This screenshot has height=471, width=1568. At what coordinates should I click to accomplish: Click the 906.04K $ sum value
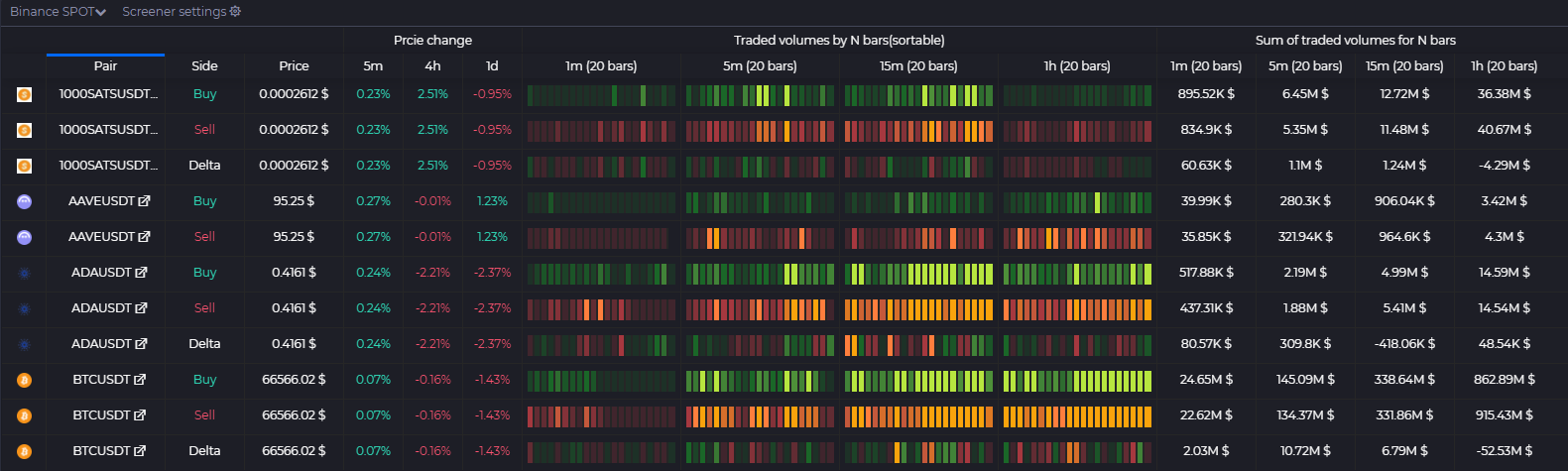coord(1404,201)
